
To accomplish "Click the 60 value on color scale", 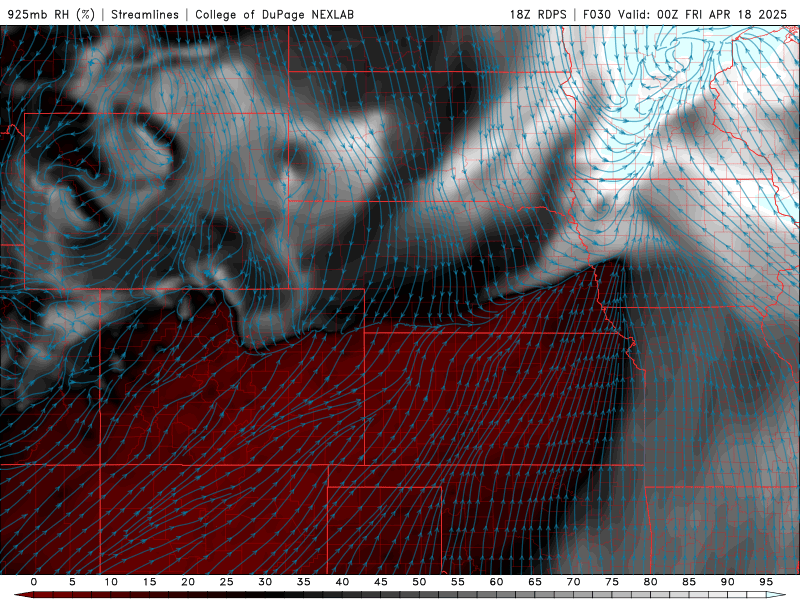I will (496, 582).
